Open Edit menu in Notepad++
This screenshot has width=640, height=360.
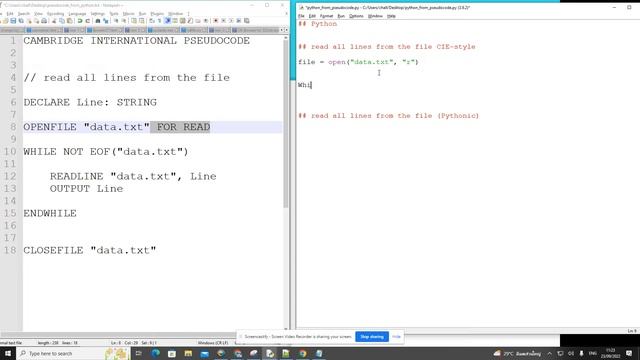(10, 14)
